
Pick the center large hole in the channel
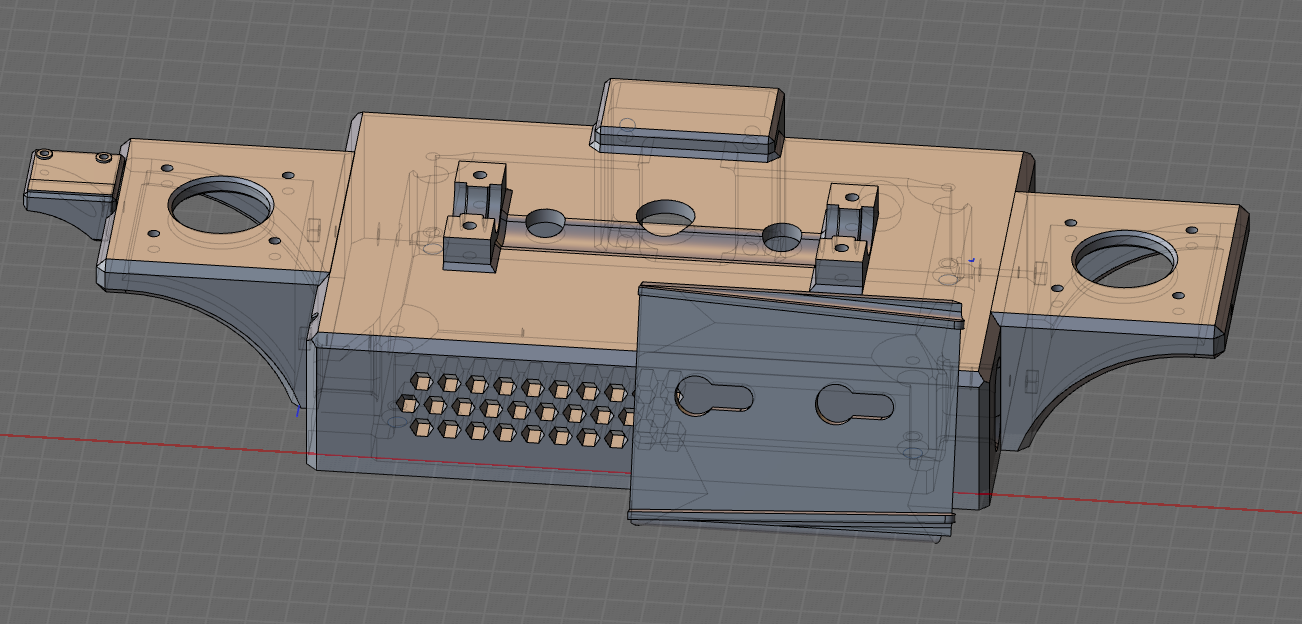[x=667, y=217]
